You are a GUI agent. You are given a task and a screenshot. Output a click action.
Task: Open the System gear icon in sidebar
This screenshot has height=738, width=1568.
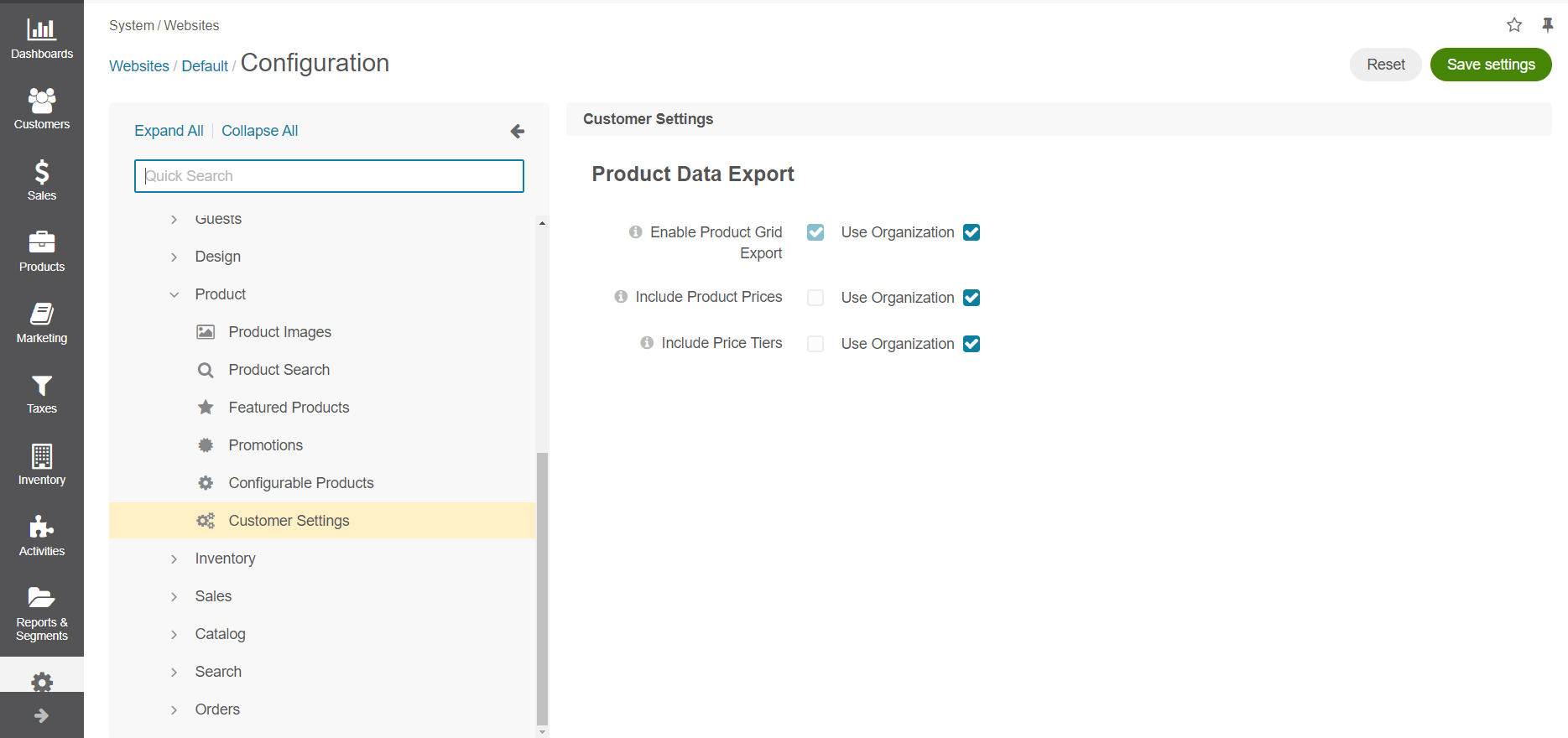tap(42, 681)
